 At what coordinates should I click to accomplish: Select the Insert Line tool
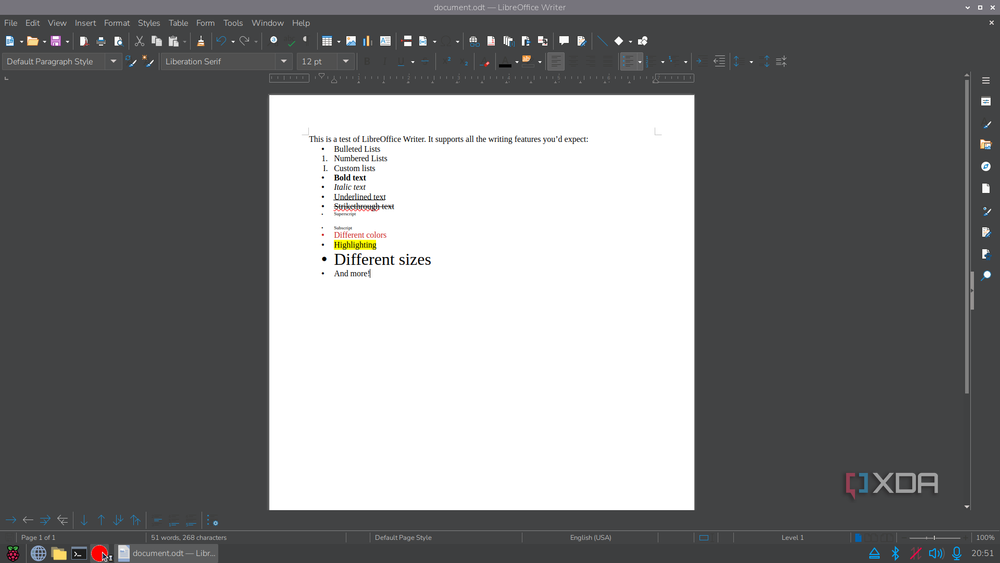pos(602,41)
